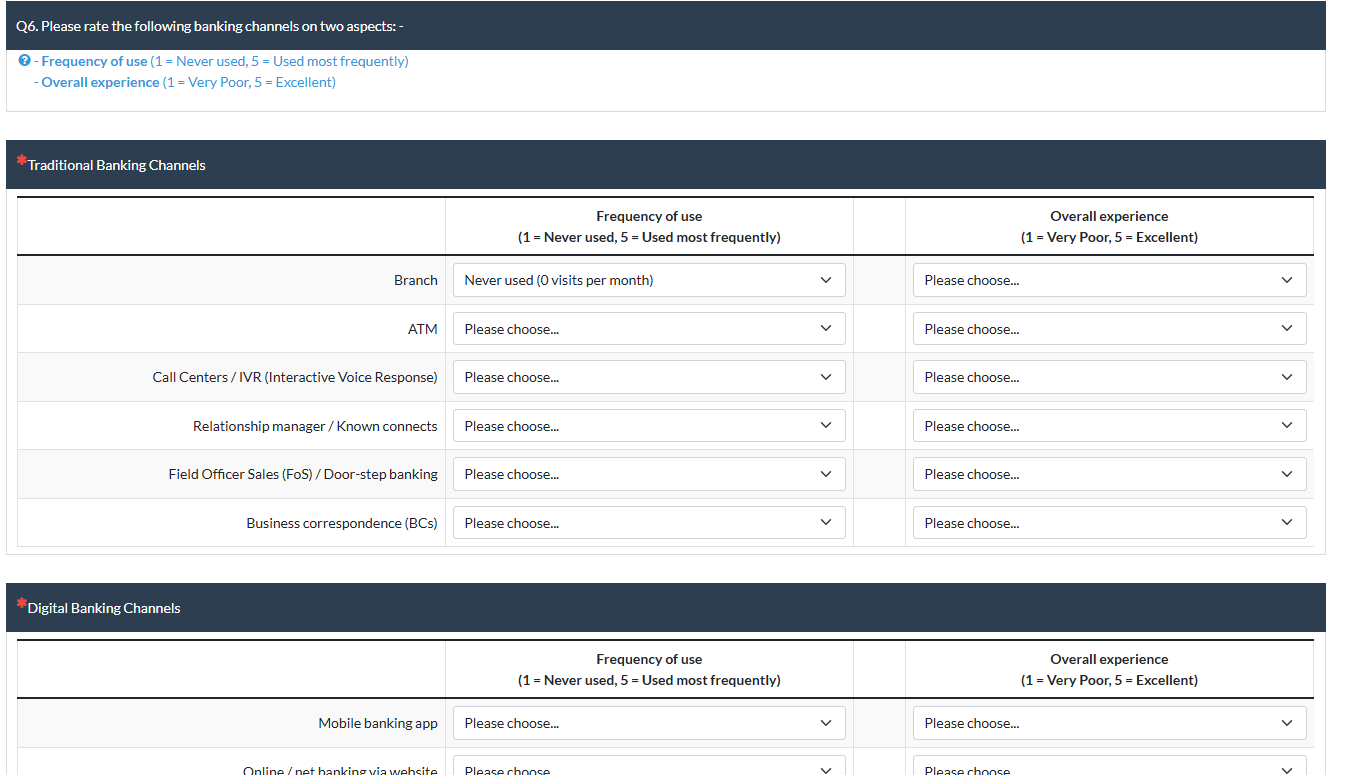Viewport: 1359px width, 775px height.
Task: Click the Digital Banking Channels section header
Action: point(104,608)
